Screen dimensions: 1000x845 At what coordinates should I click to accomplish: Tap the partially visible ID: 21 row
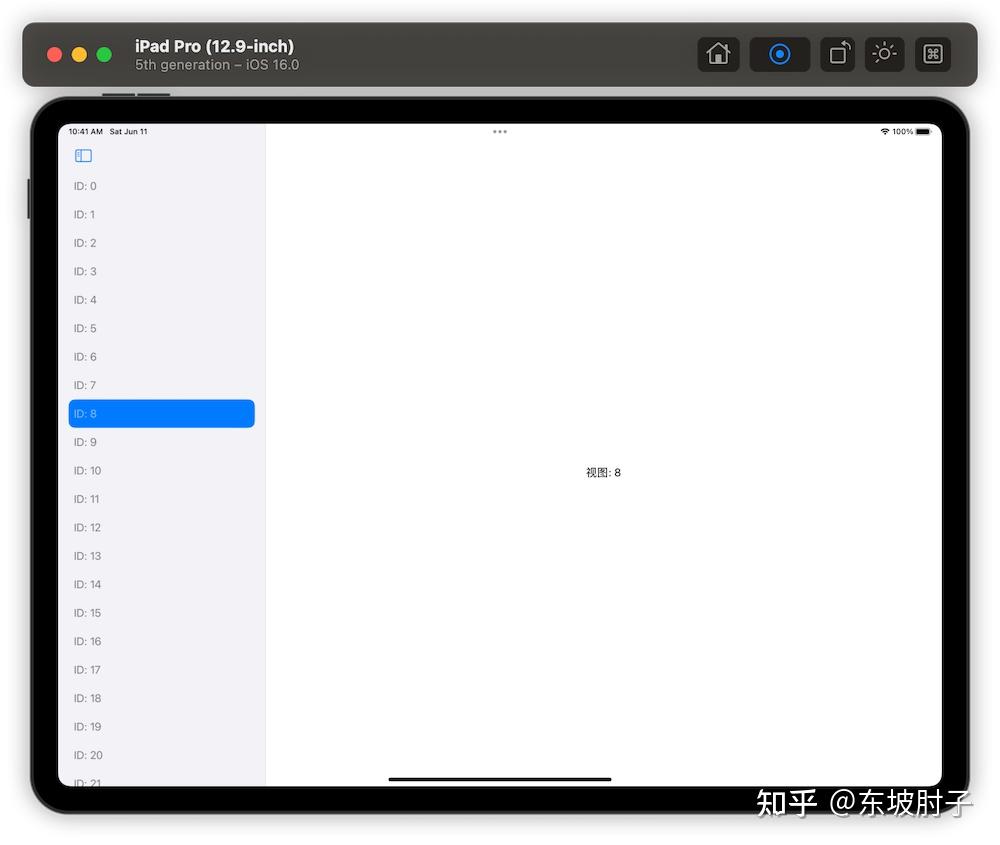160,781
